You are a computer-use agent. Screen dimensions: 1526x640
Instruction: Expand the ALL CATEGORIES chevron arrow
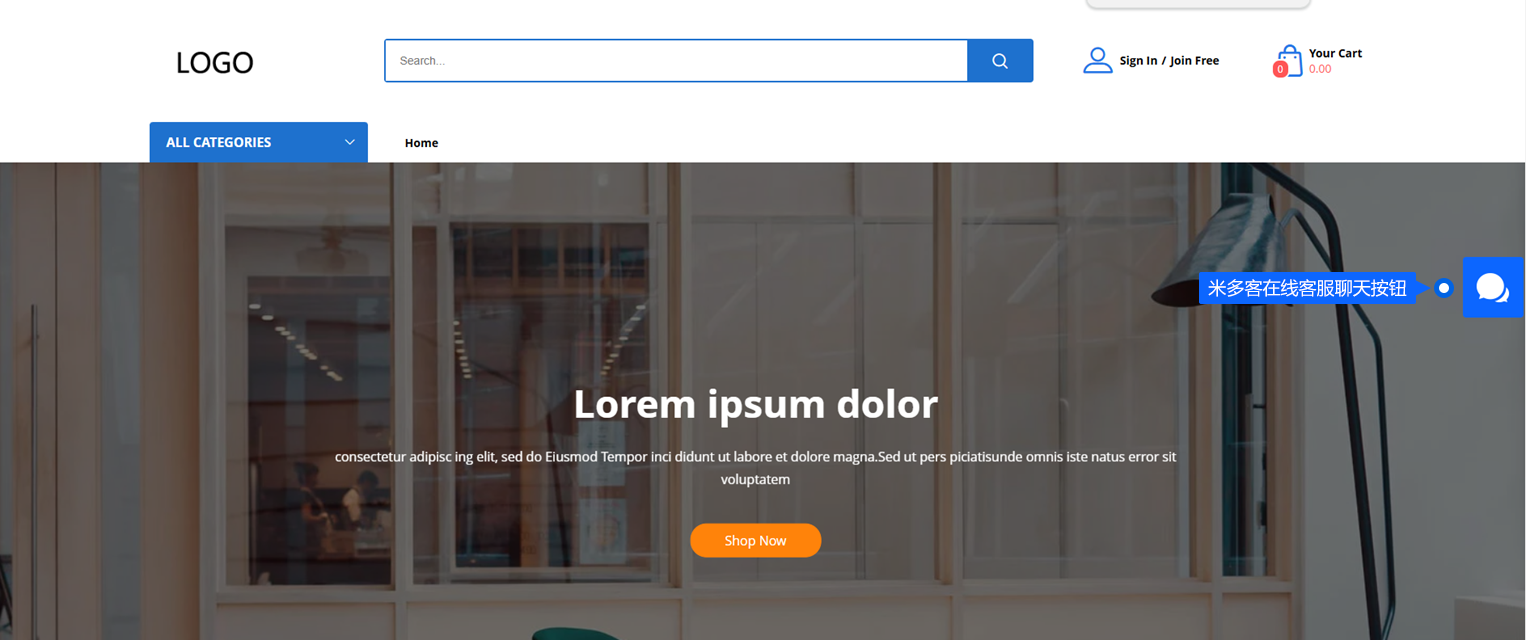click(x=350, y=142)
